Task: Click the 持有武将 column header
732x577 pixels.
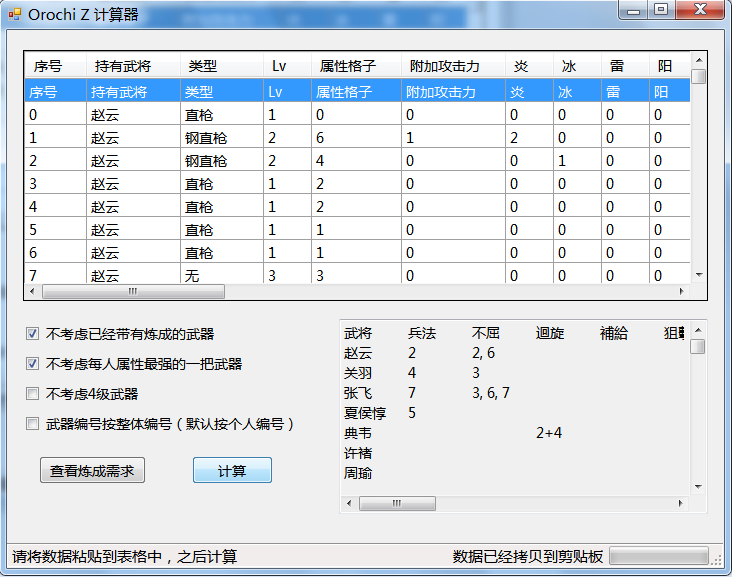Action: pos(123,66)
